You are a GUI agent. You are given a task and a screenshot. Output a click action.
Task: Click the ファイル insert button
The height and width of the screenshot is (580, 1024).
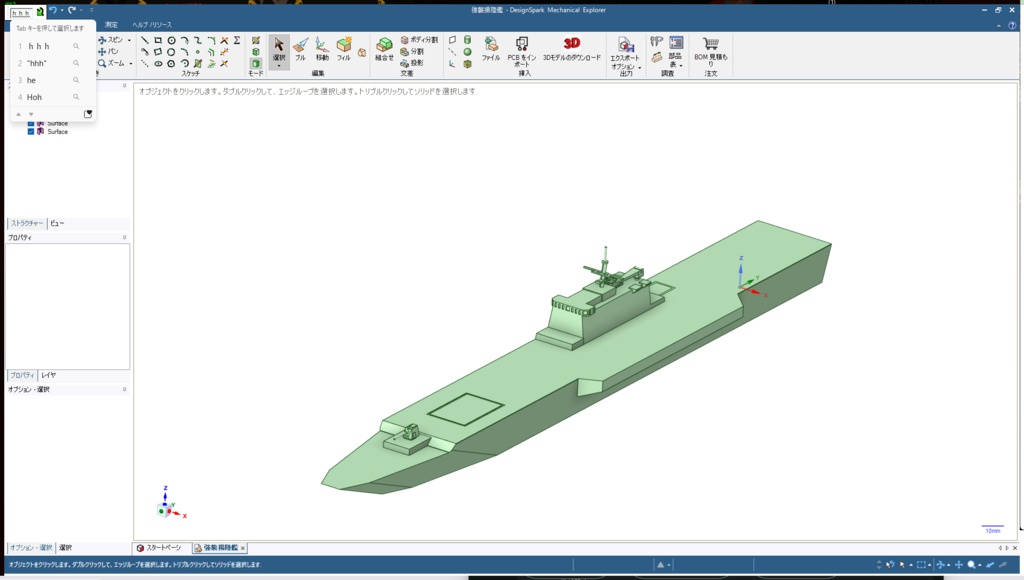(x=491, y=49)
